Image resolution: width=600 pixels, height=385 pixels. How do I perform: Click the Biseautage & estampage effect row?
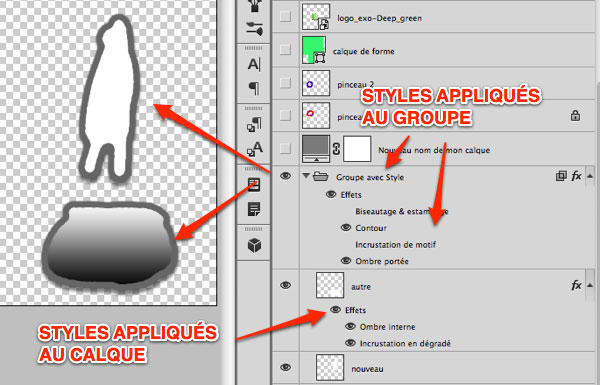pos(402,211)
